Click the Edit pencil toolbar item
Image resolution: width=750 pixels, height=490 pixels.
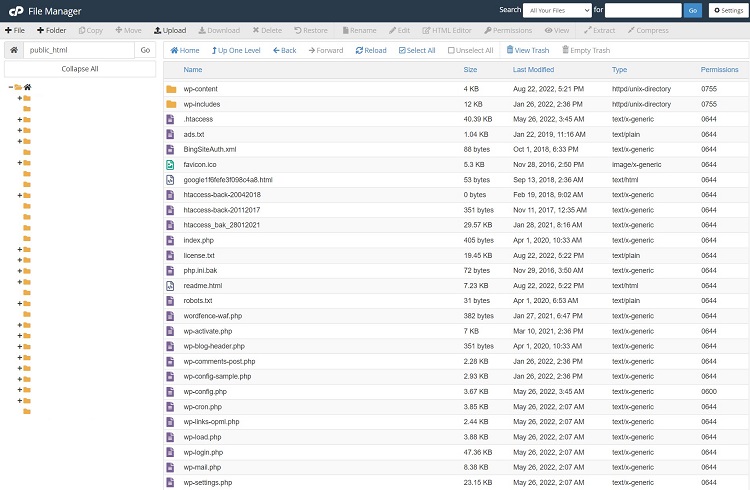click(x=399, y=30)
